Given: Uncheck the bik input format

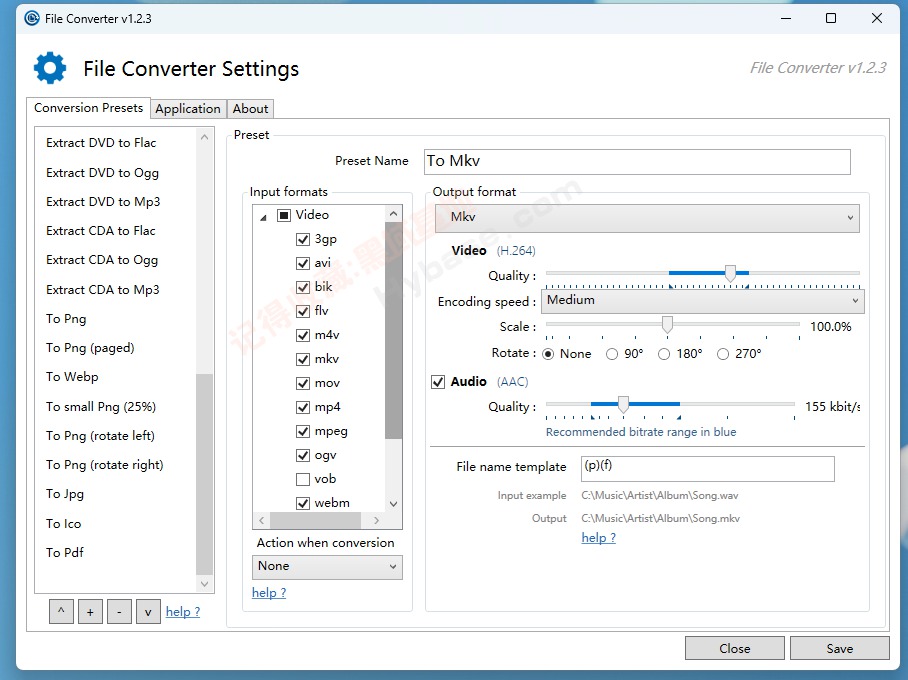Looking at the screenshot, I should tap(303, 287).
